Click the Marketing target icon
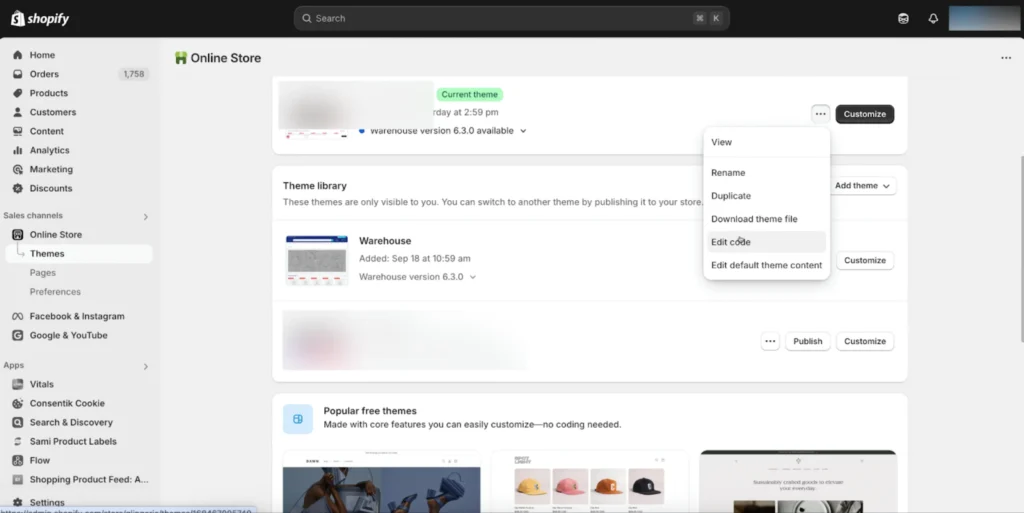Image resolution: width=1024 pixels, height=513 pixels. click(x=18, y=169)
